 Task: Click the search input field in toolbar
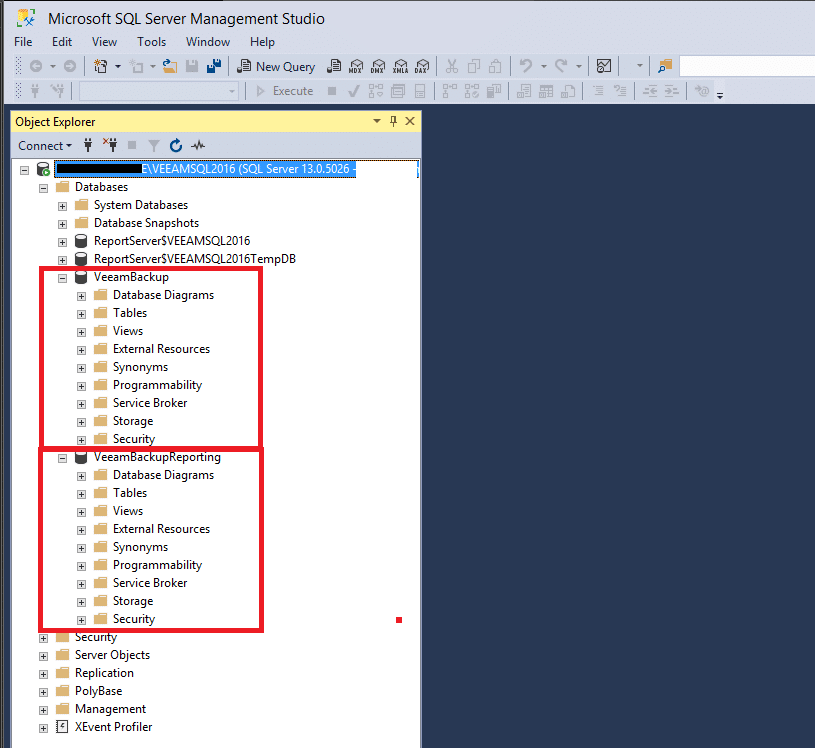point(747,66)
